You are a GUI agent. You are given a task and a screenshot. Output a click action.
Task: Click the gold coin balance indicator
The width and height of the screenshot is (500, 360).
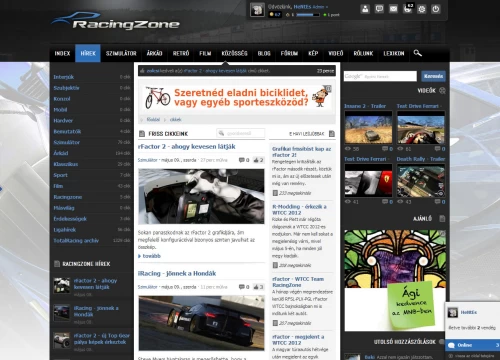275,15
